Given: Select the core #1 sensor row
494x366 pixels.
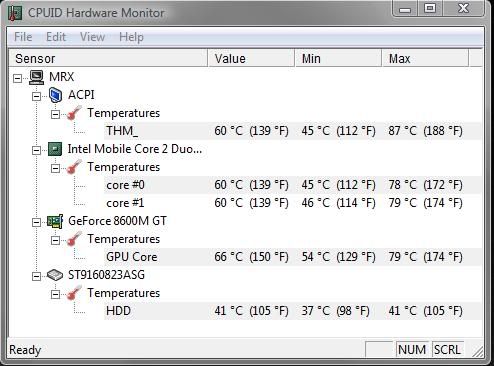Looking at the screenshot, I should click(x=293, y=203).
